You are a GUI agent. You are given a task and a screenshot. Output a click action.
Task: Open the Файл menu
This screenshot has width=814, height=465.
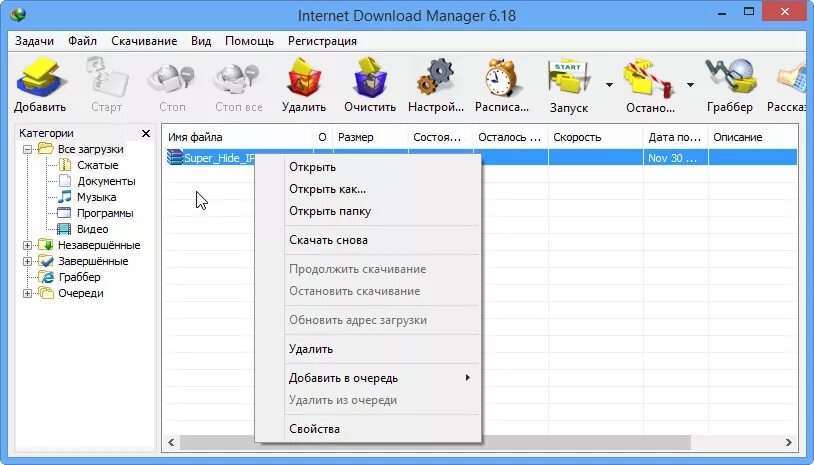(x=82, y=41)
